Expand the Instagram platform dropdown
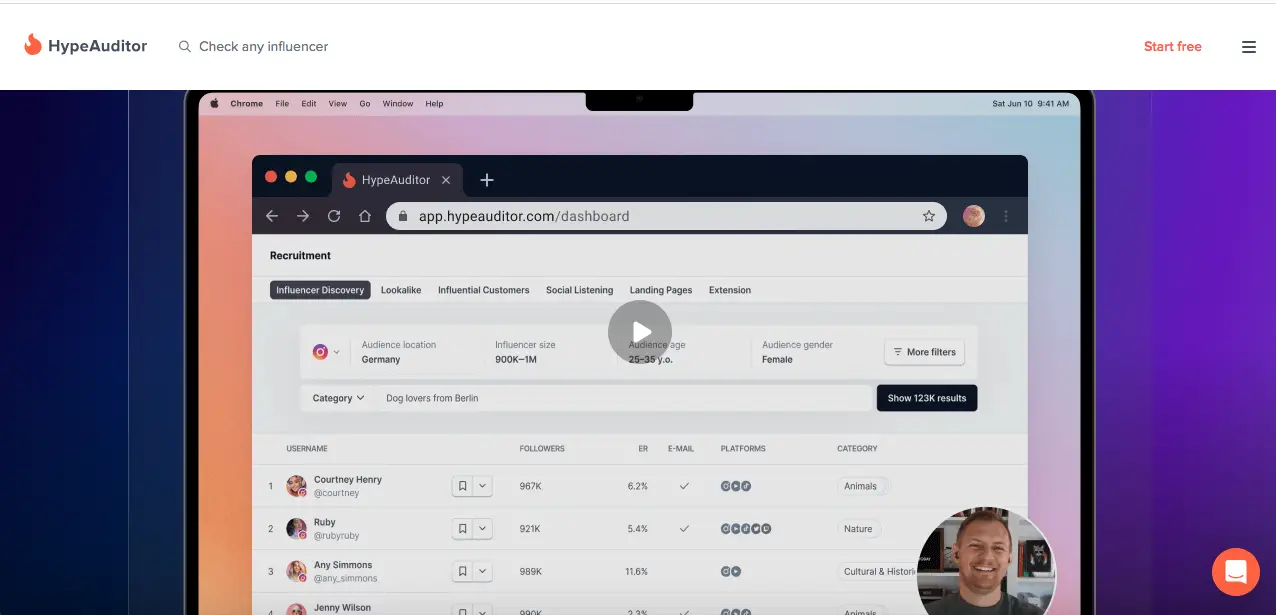This screenshot has width=1276, height=615. 326,352
